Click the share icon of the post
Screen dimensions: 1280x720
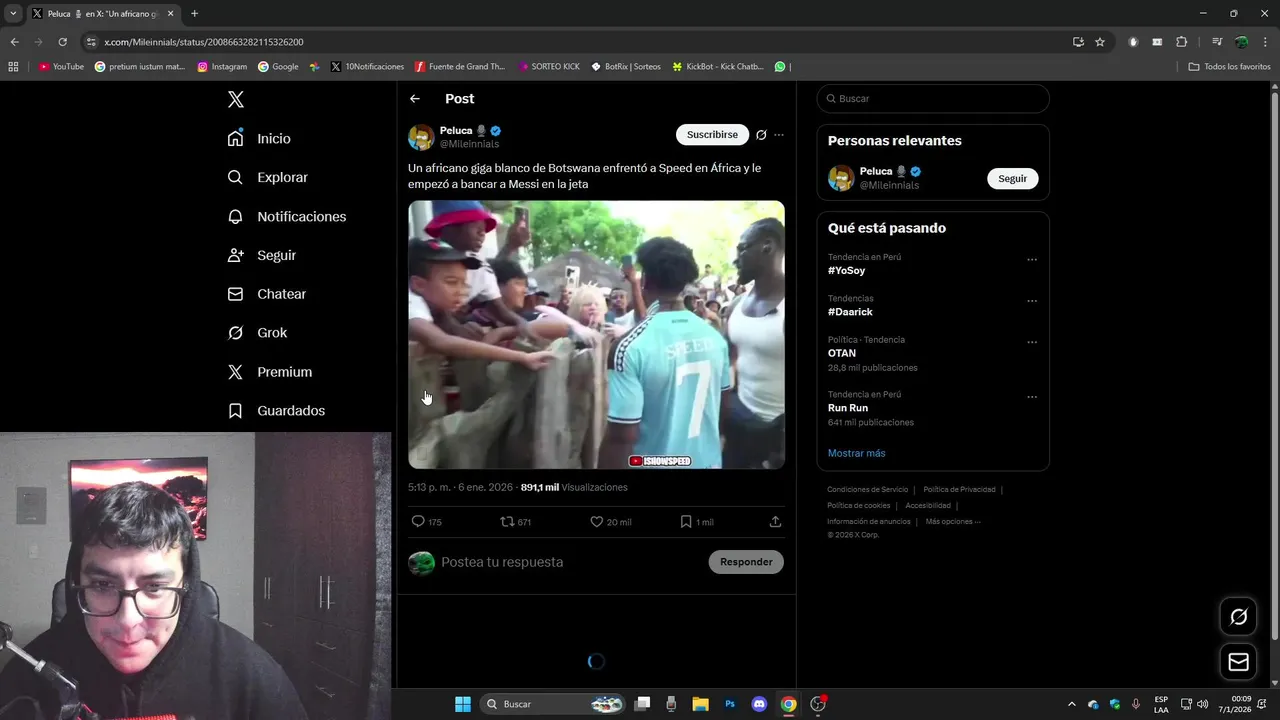775,522
